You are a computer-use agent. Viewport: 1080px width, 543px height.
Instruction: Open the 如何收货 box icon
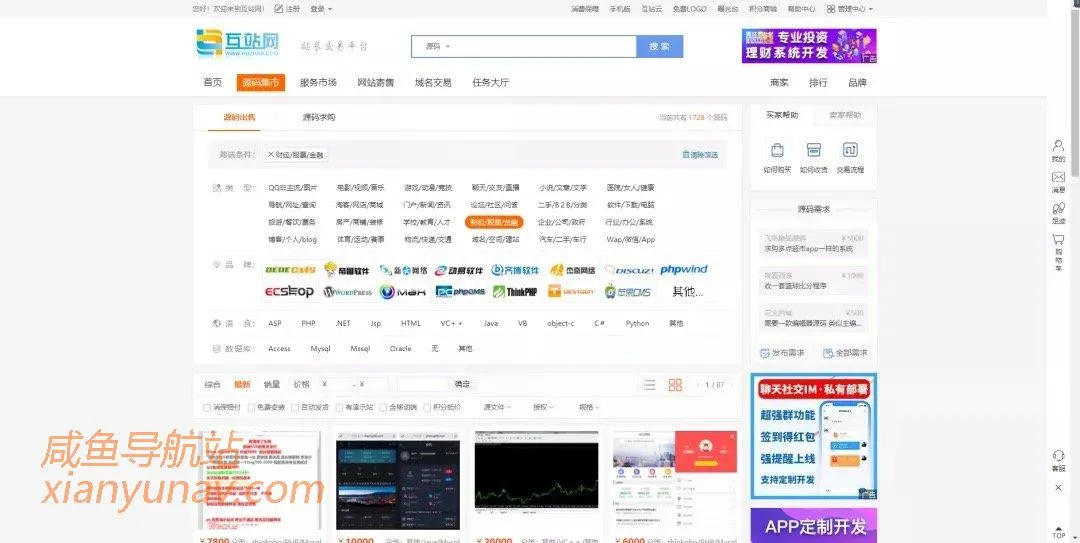click(x=813, y=150)
